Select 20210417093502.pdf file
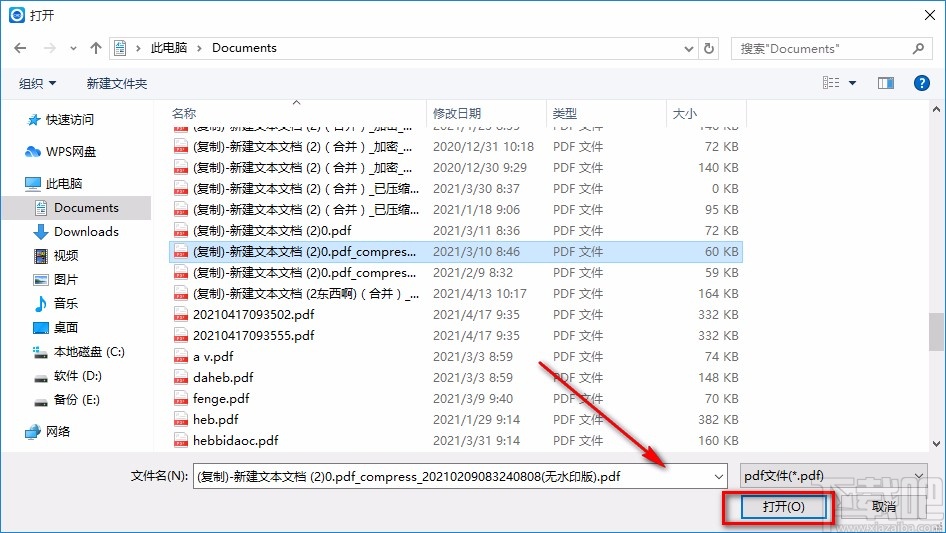 pos(456,314)
